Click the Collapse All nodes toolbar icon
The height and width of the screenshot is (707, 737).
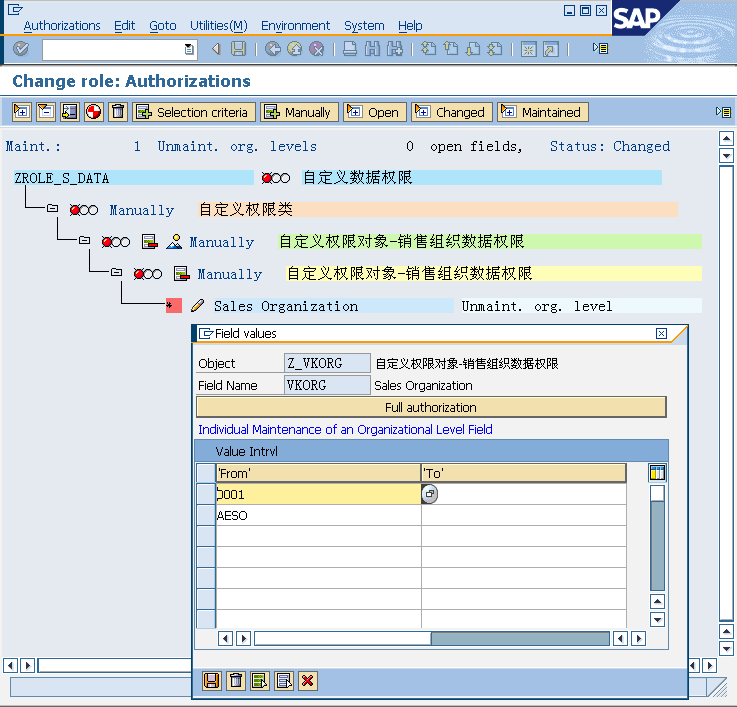tap(46, 112)
